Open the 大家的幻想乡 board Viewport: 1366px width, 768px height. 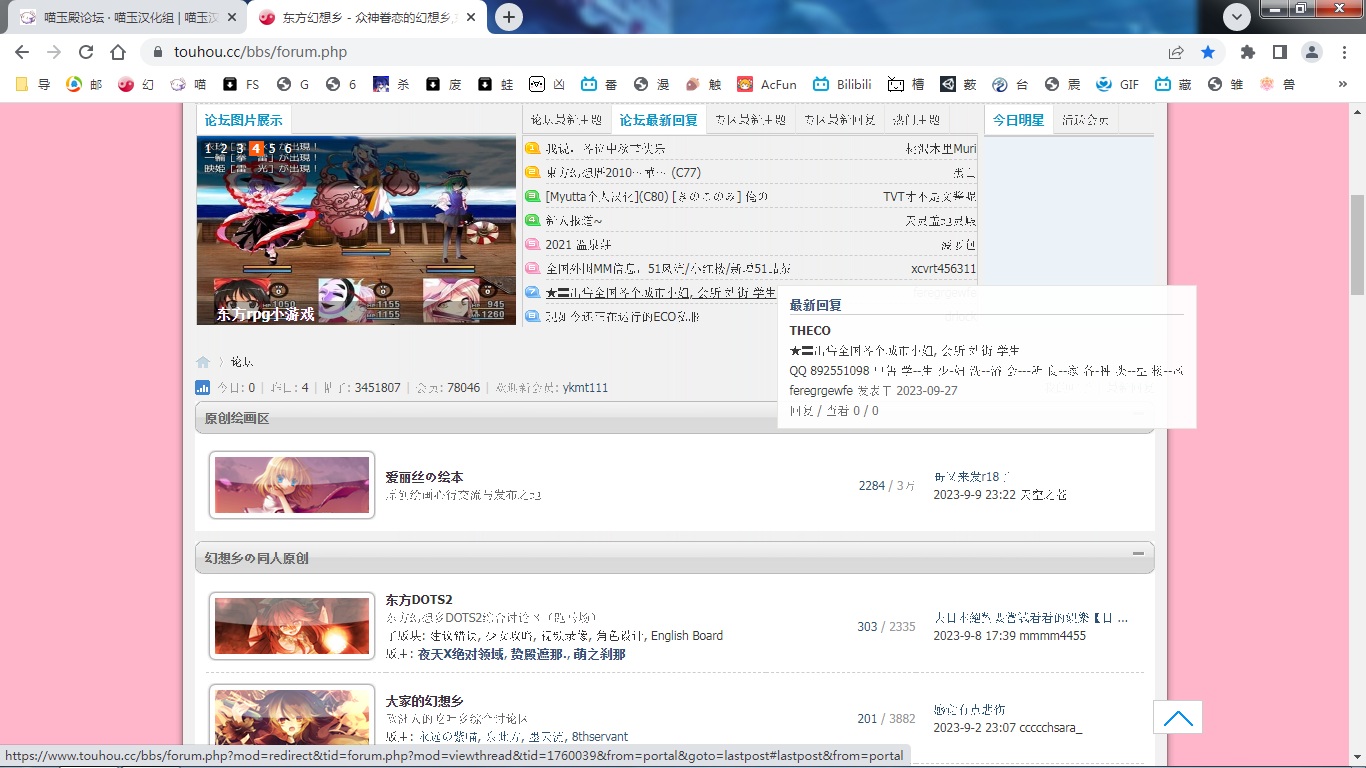click(x=424, y=701)
